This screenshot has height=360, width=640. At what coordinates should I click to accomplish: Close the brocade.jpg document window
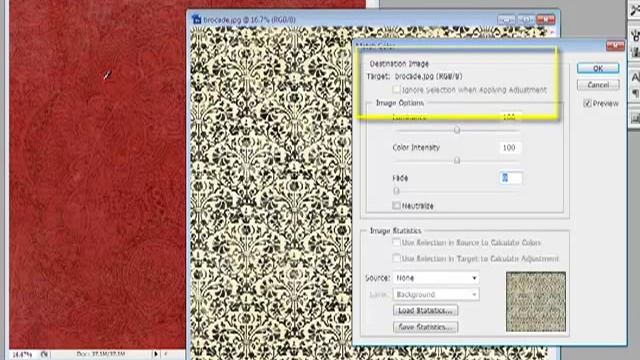546,19
